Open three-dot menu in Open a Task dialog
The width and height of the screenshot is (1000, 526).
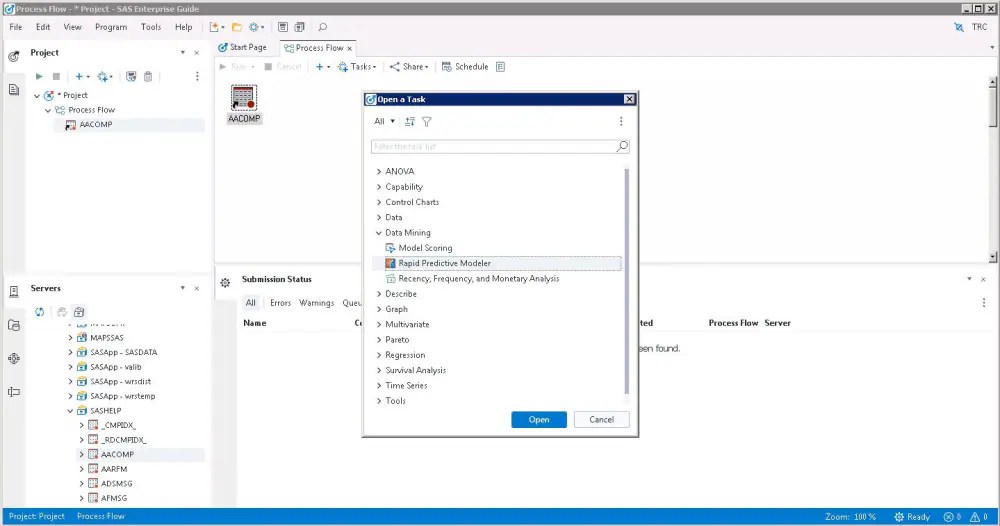(621, 121)
